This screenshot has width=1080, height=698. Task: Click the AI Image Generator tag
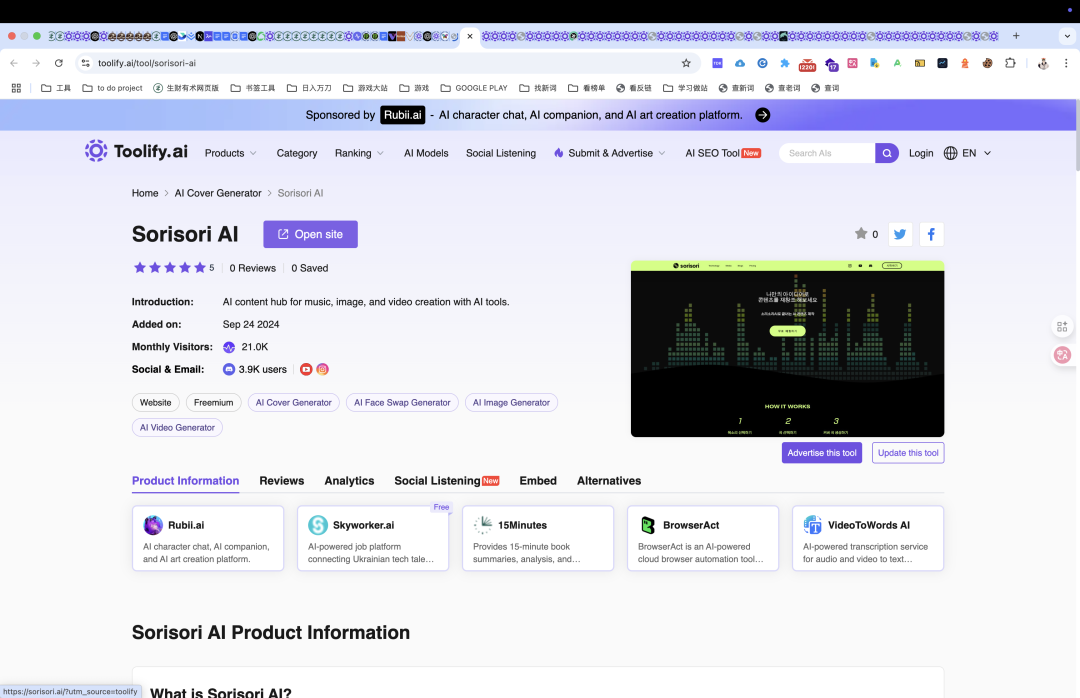pyautogui.click(x=511, y=402)
